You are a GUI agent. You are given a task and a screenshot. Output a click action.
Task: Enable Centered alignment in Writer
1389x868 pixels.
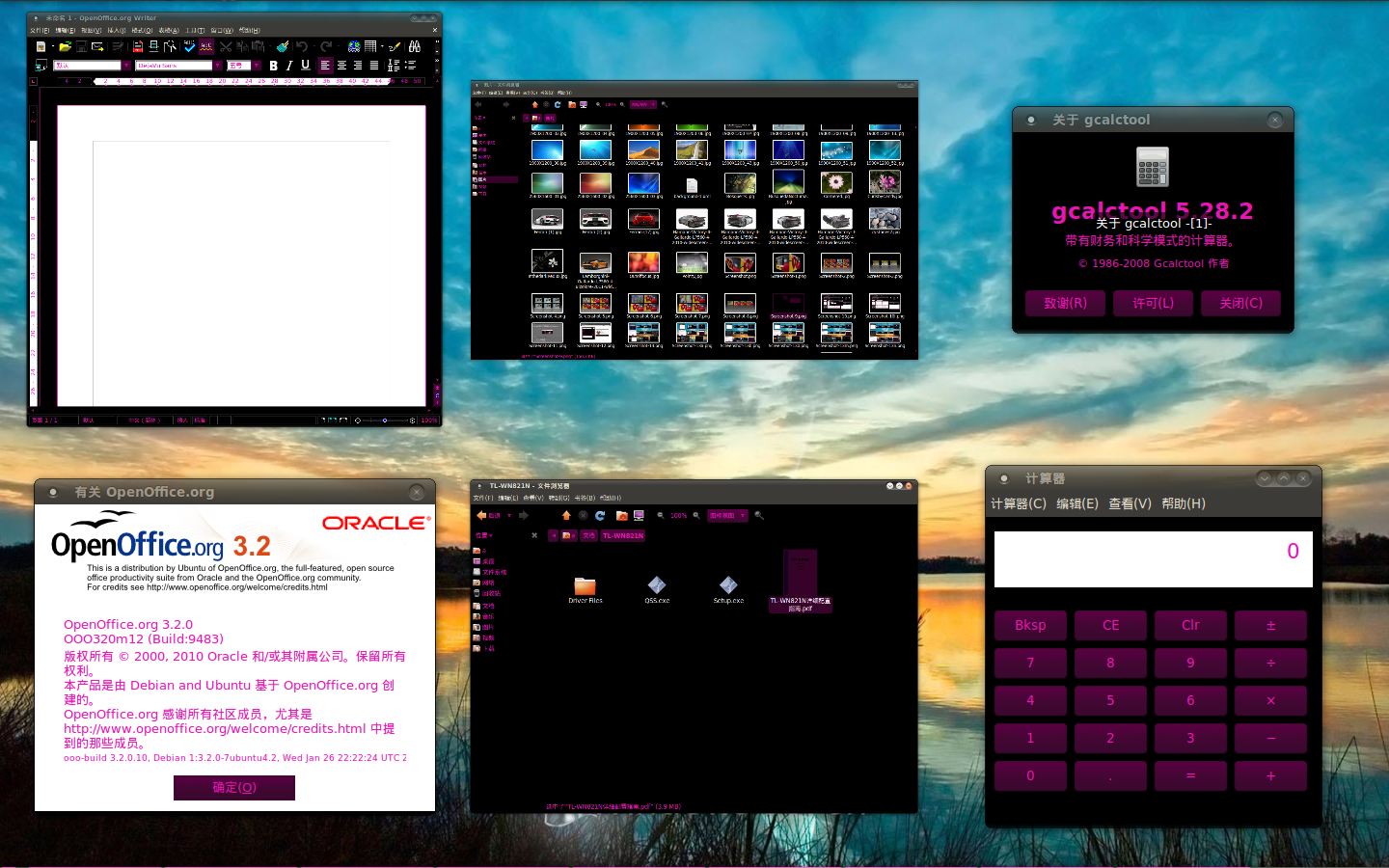click(341, 66)
